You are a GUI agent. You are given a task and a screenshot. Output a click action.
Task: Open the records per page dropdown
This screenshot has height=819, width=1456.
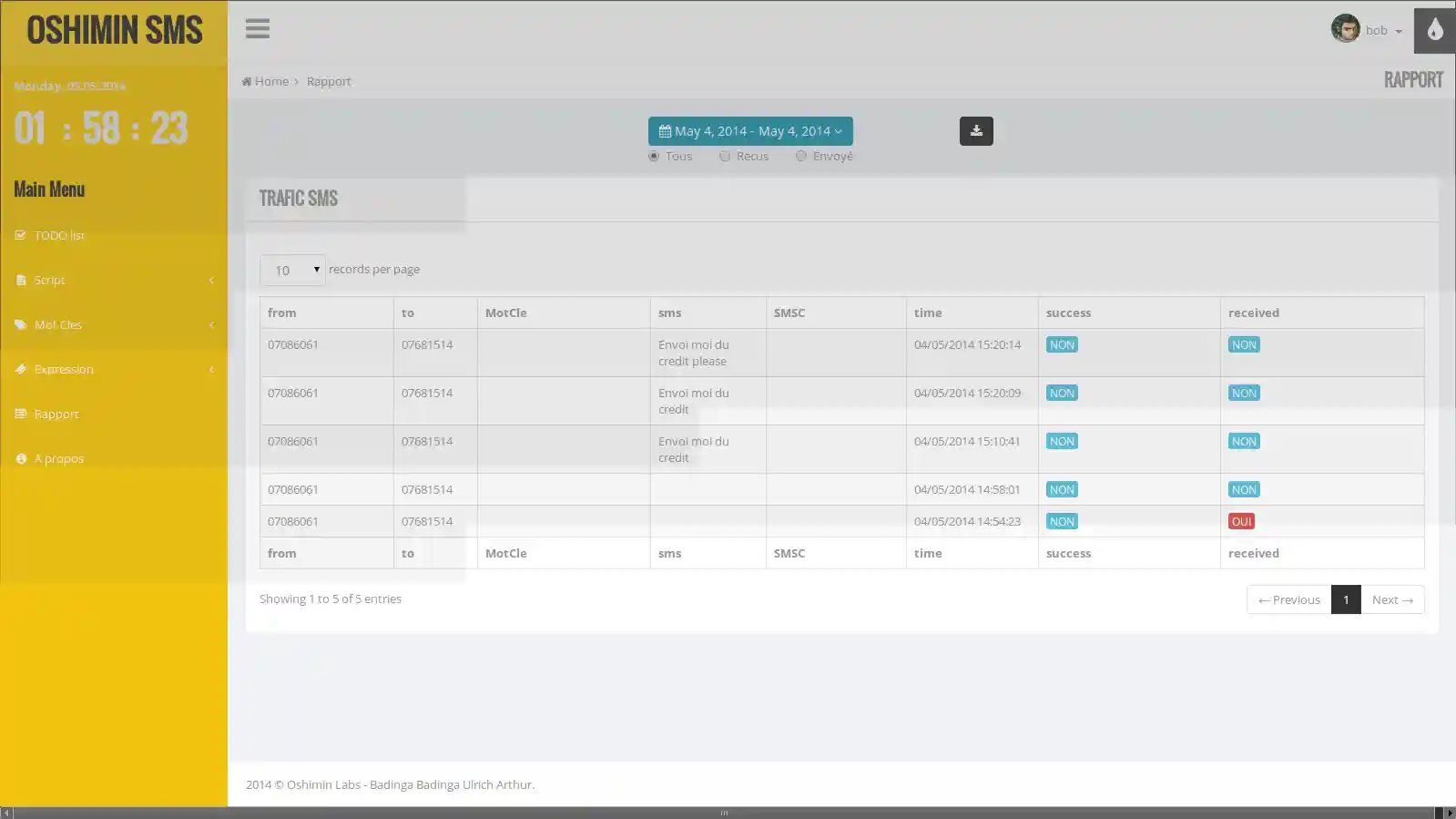pyautogui.click(x=292, y=271)
